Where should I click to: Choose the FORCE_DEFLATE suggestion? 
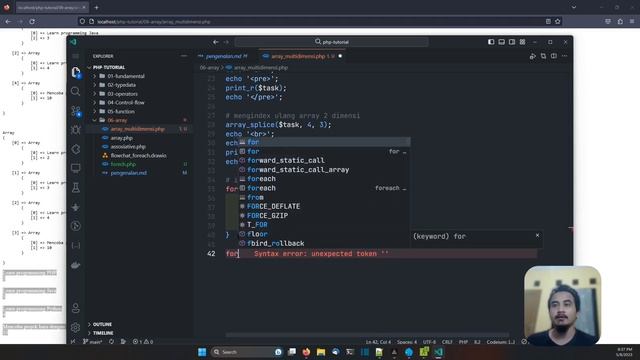[324, 207]
